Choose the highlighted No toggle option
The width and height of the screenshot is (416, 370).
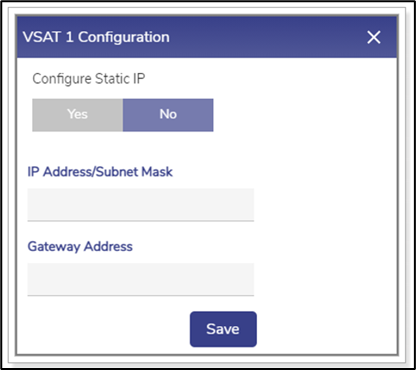[168, 115]
